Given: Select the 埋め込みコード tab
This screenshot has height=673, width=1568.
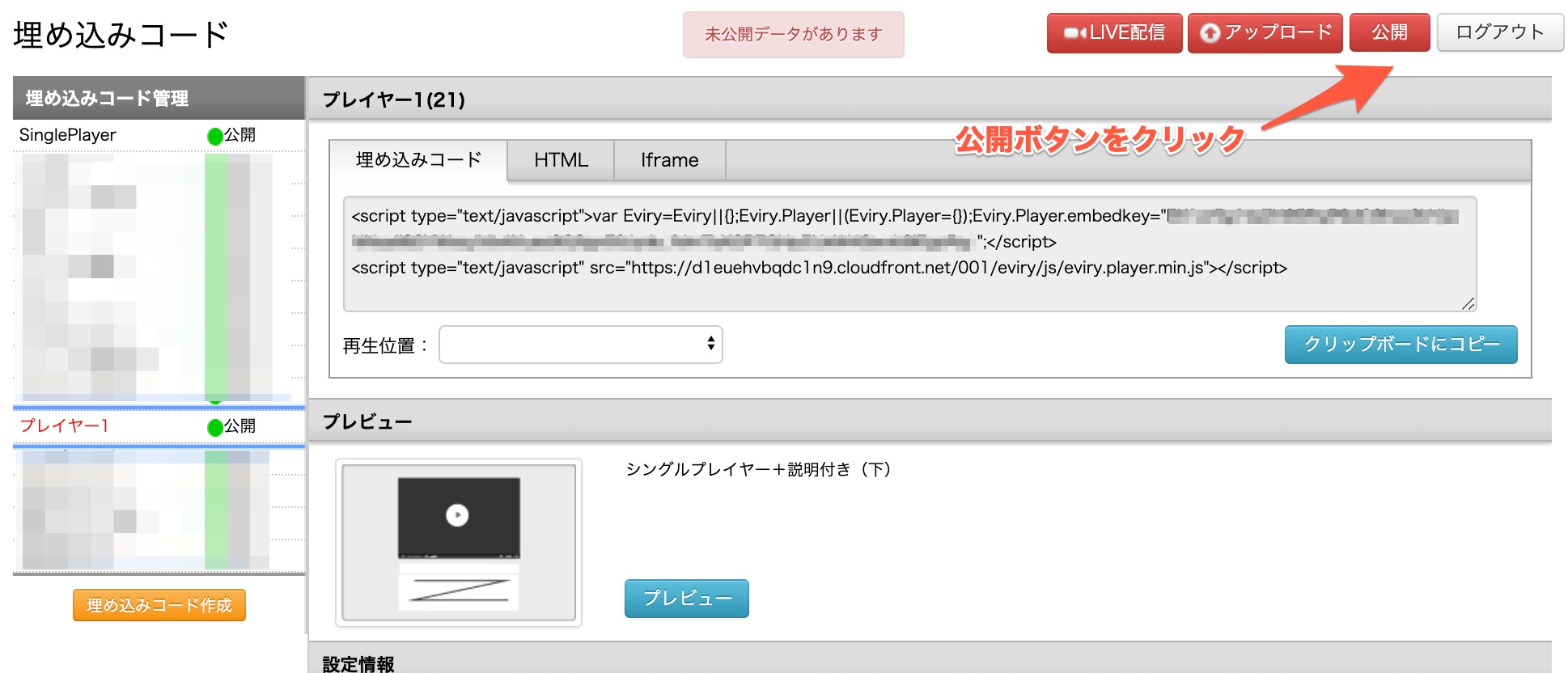Looking at the screenshot, I should coord(418,160).
